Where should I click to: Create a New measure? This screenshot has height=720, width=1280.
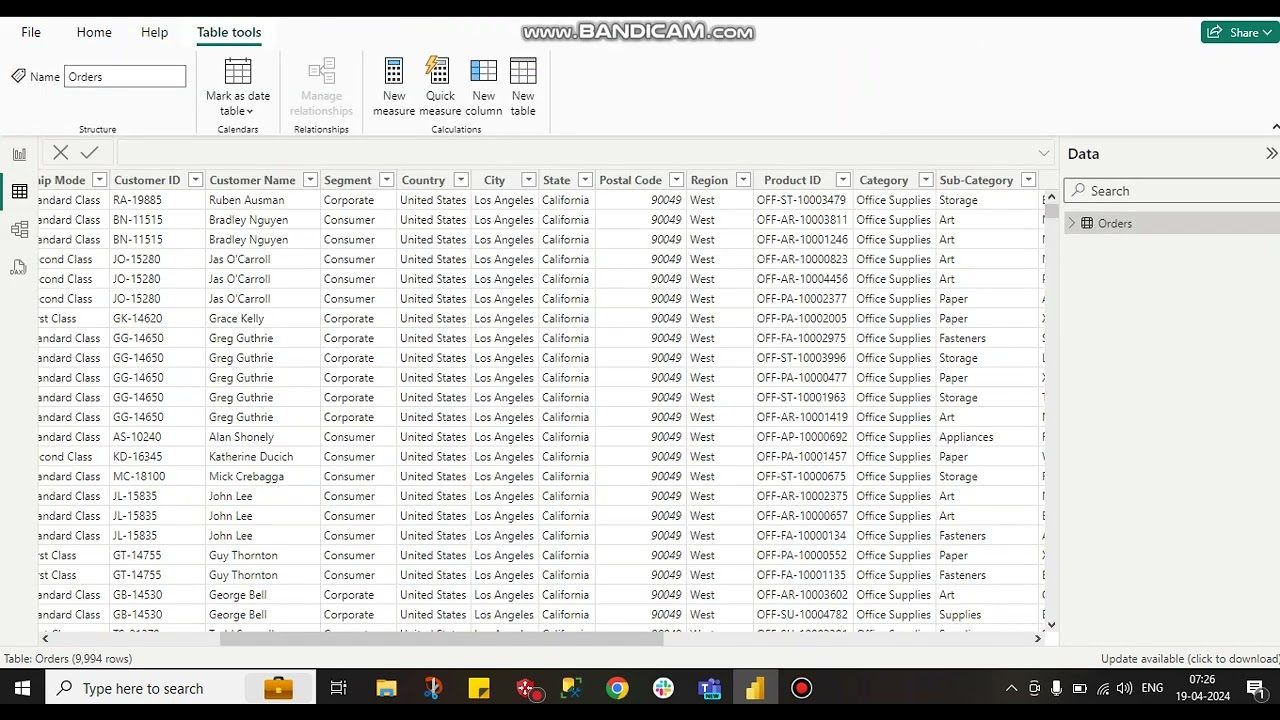pos(394,87)
